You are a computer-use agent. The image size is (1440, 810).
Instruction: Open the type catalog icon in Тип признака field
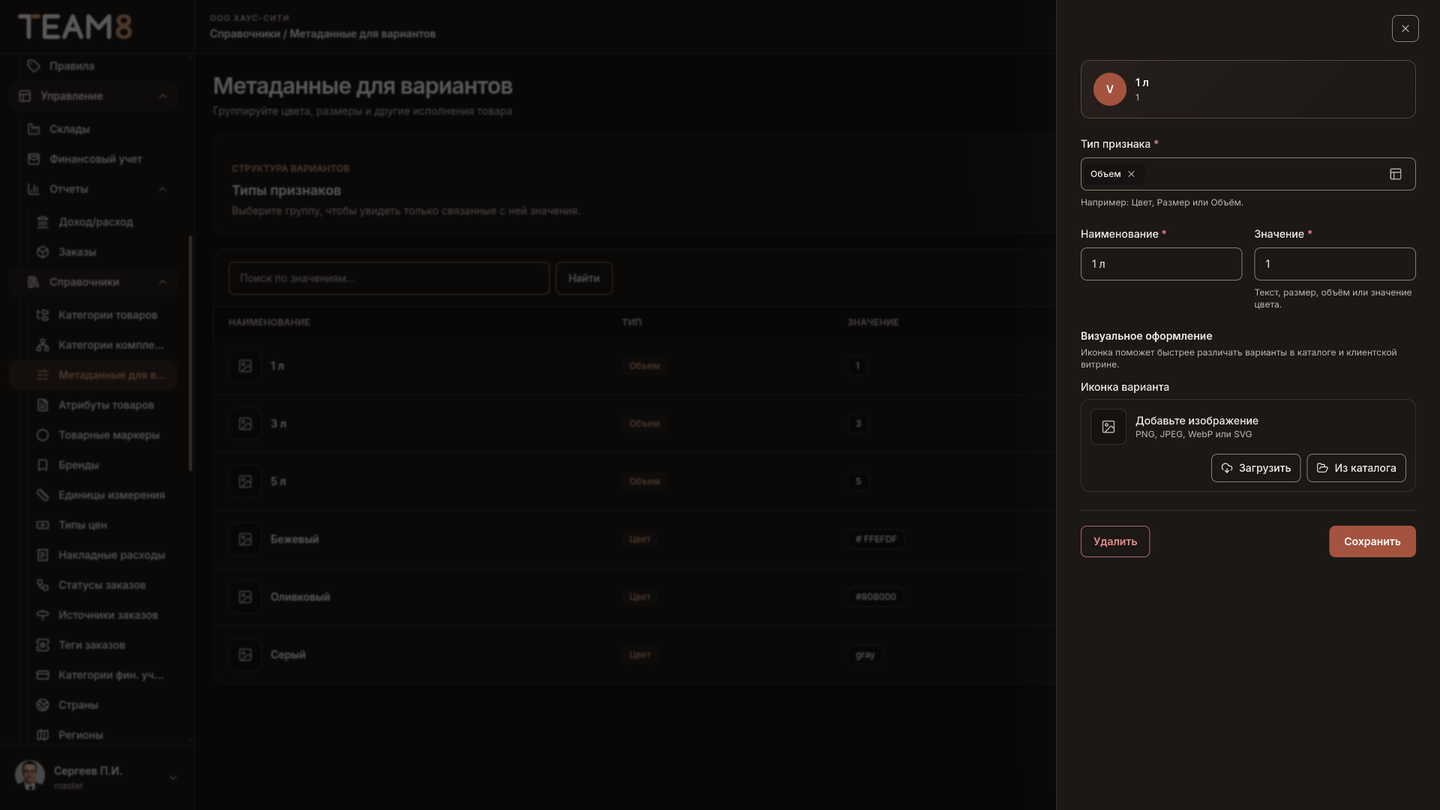(1396, 174)
